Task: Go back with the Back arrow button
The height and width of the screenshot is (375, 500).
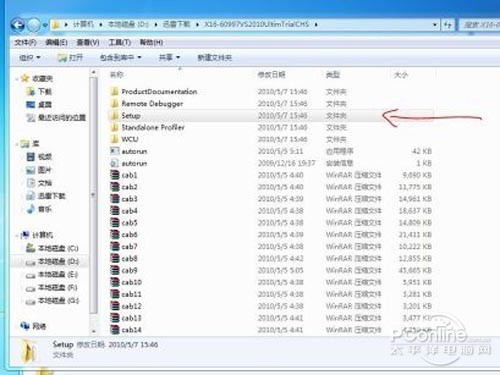Action: (x=18, y=25)
